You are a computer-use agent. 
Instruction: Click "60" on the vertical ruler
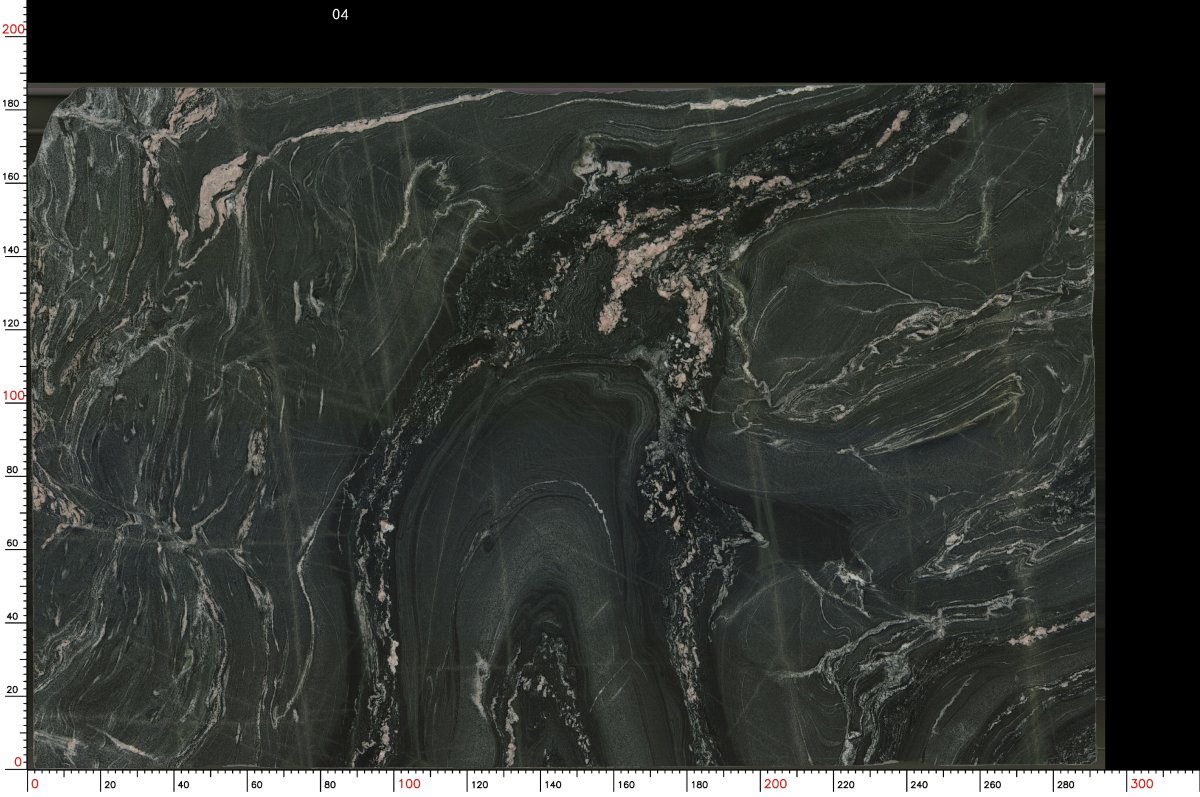pos(15,543)
